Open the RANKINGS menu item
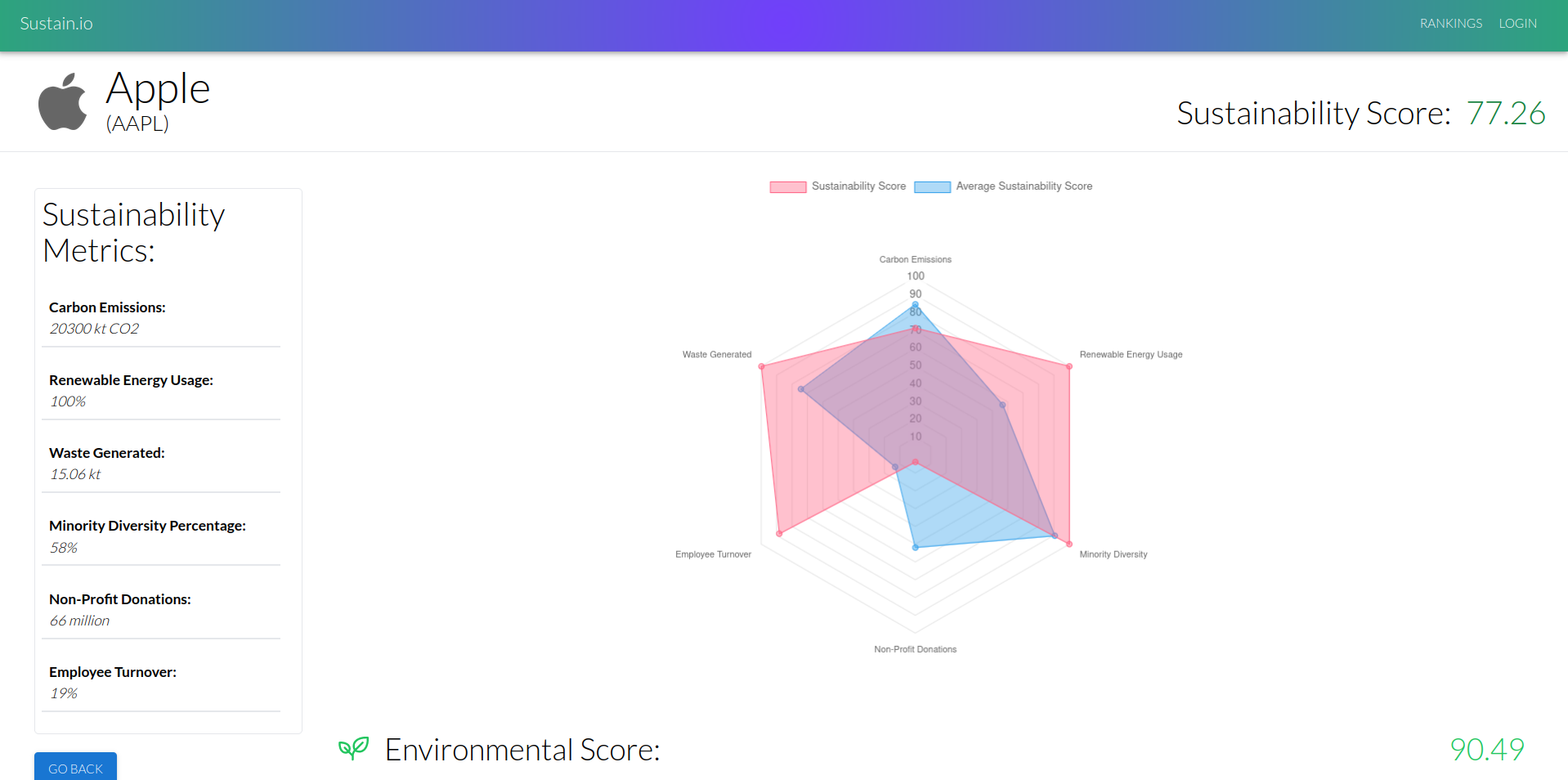This screenshot has height=780, width=1568. (1450, 24)
